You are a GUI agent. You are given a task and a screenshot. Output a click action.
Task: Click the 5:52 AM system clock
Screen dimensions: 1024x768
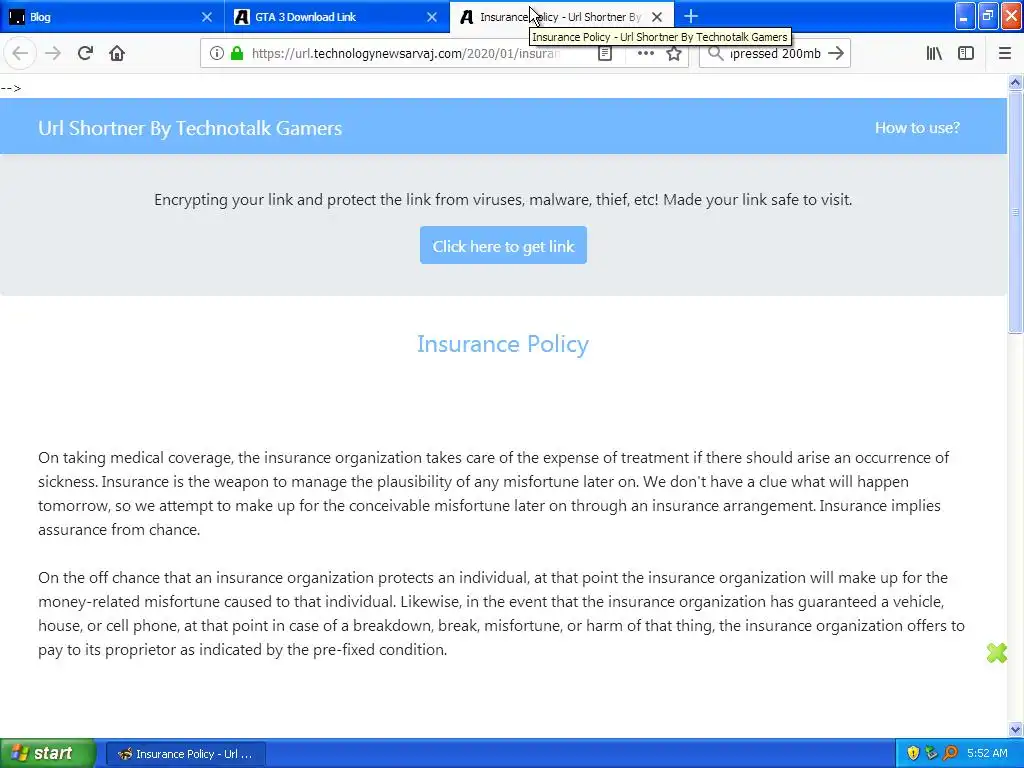pyautogui.click(x=987, y=754)
